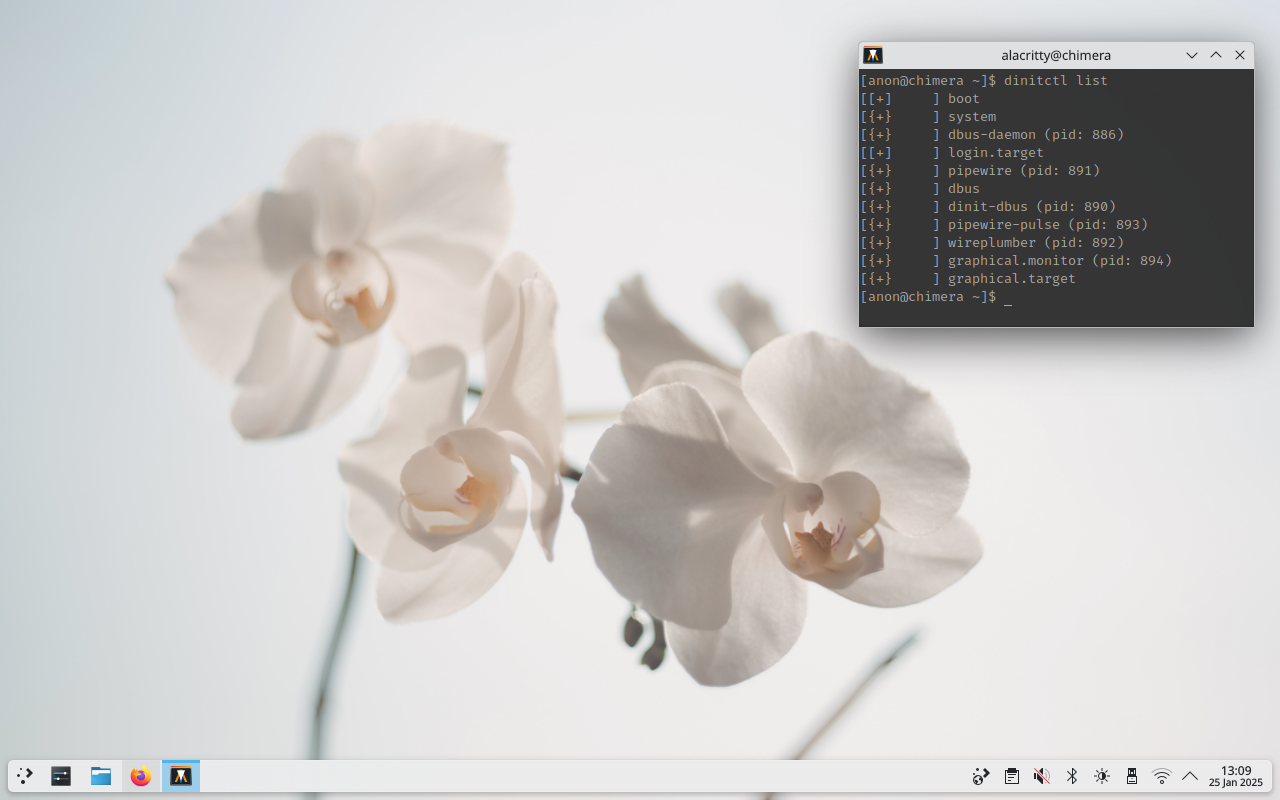
Task: Open the brightness and color tray icon
Action: pyautogui.click(x=1102, y=776)
